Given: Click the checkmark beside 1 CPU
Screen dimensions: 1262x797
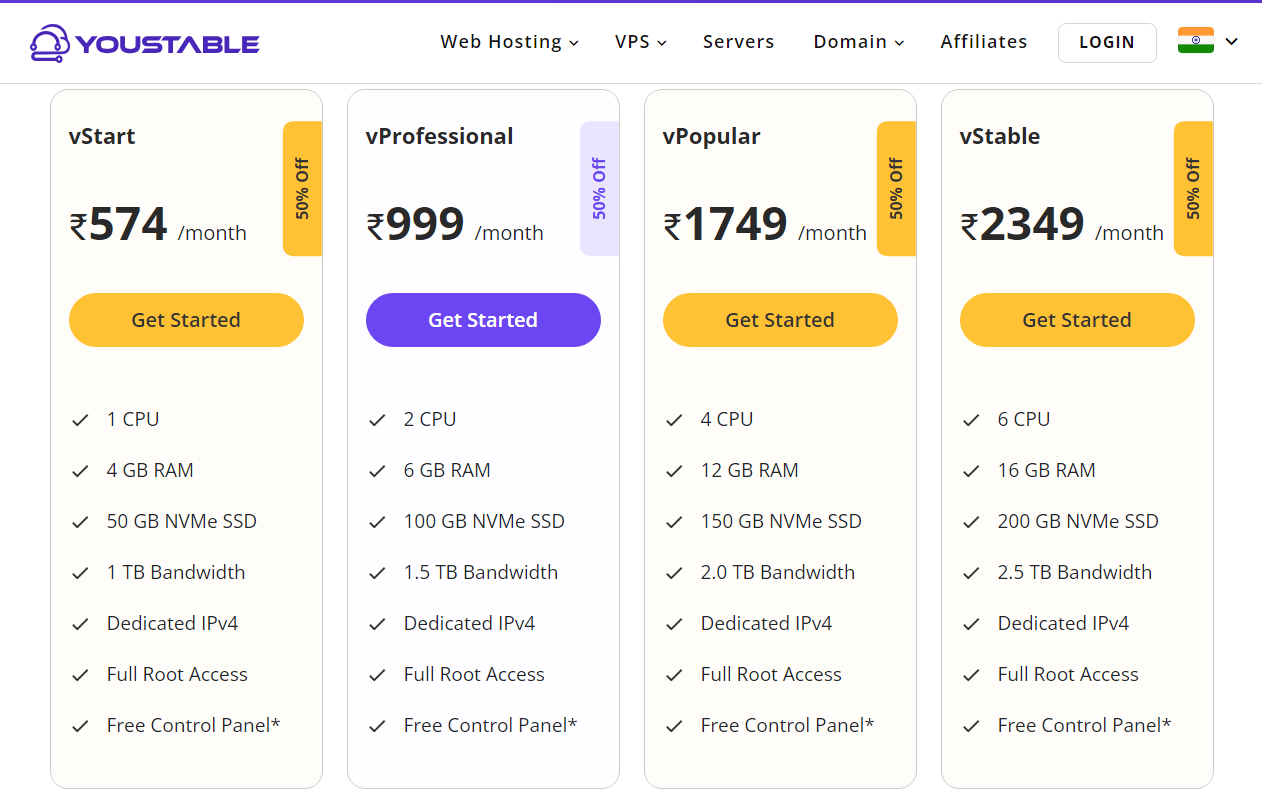Looking at the screenshot, I should (80, 420).
